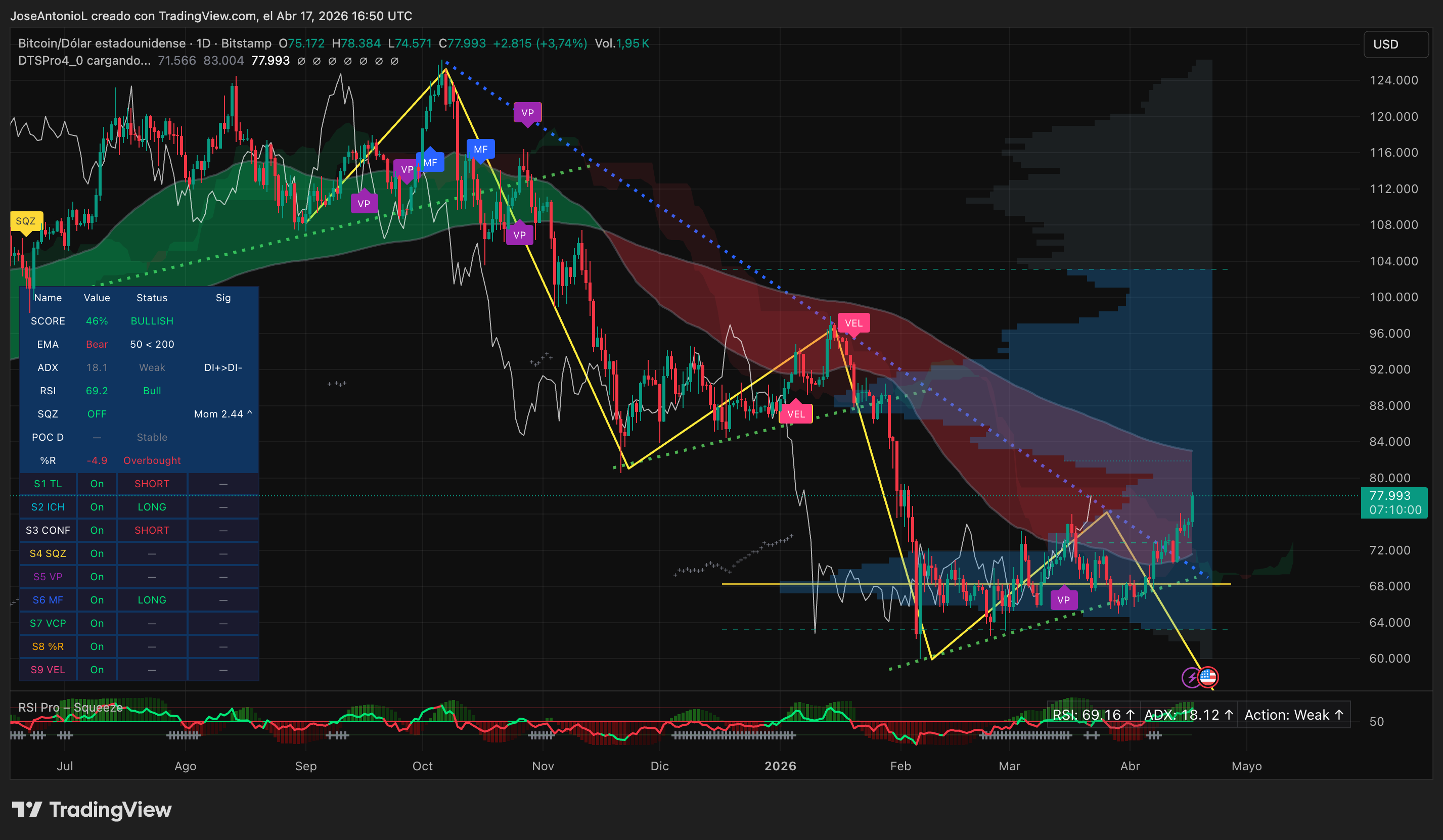The height and width of the screenshot is (840, 1443).
Task: Click the purple lightning bolt event icon
Action: click(1192, 678)
